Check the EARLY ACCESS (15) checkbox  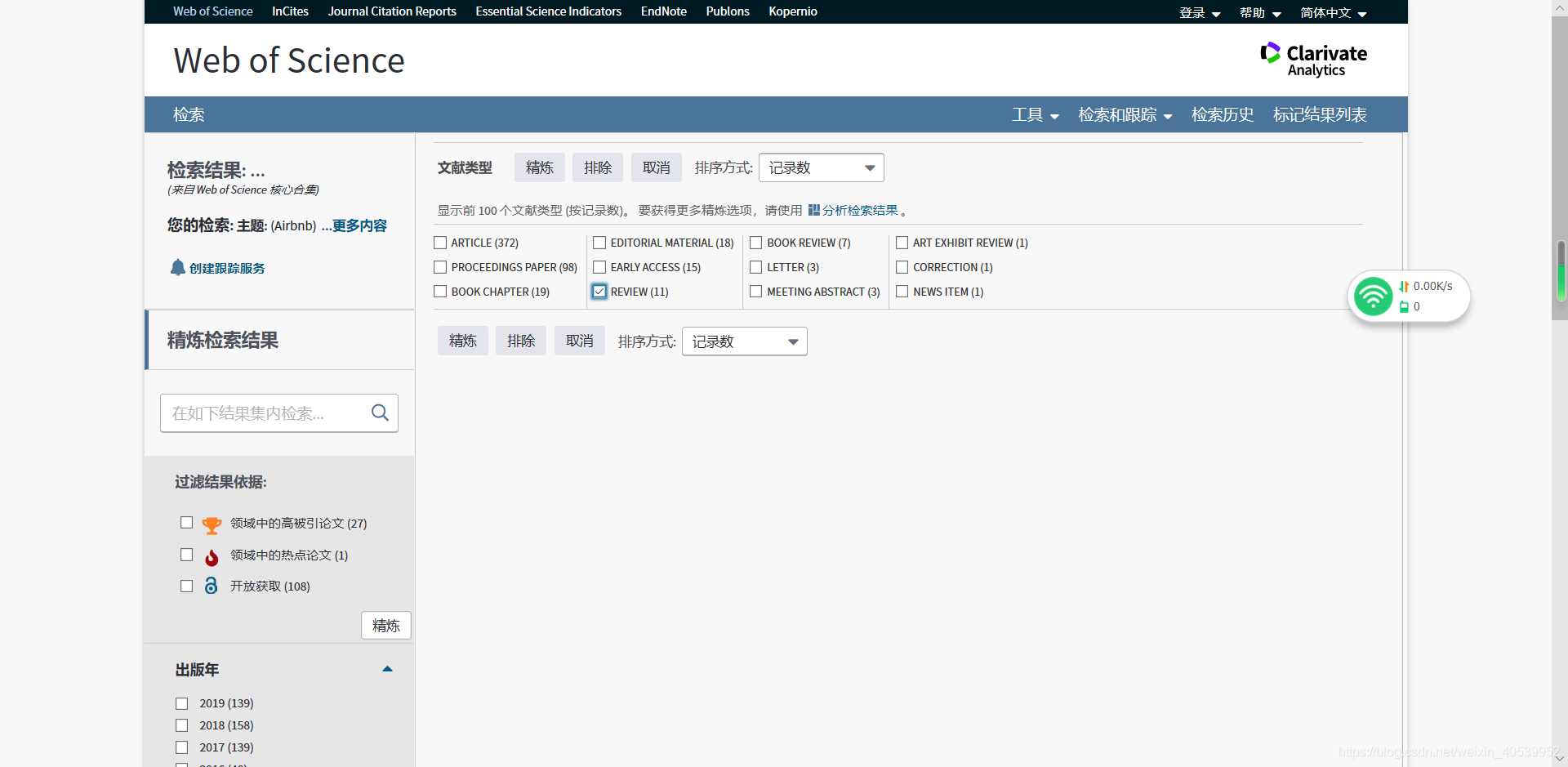click(x=599, y=267)
